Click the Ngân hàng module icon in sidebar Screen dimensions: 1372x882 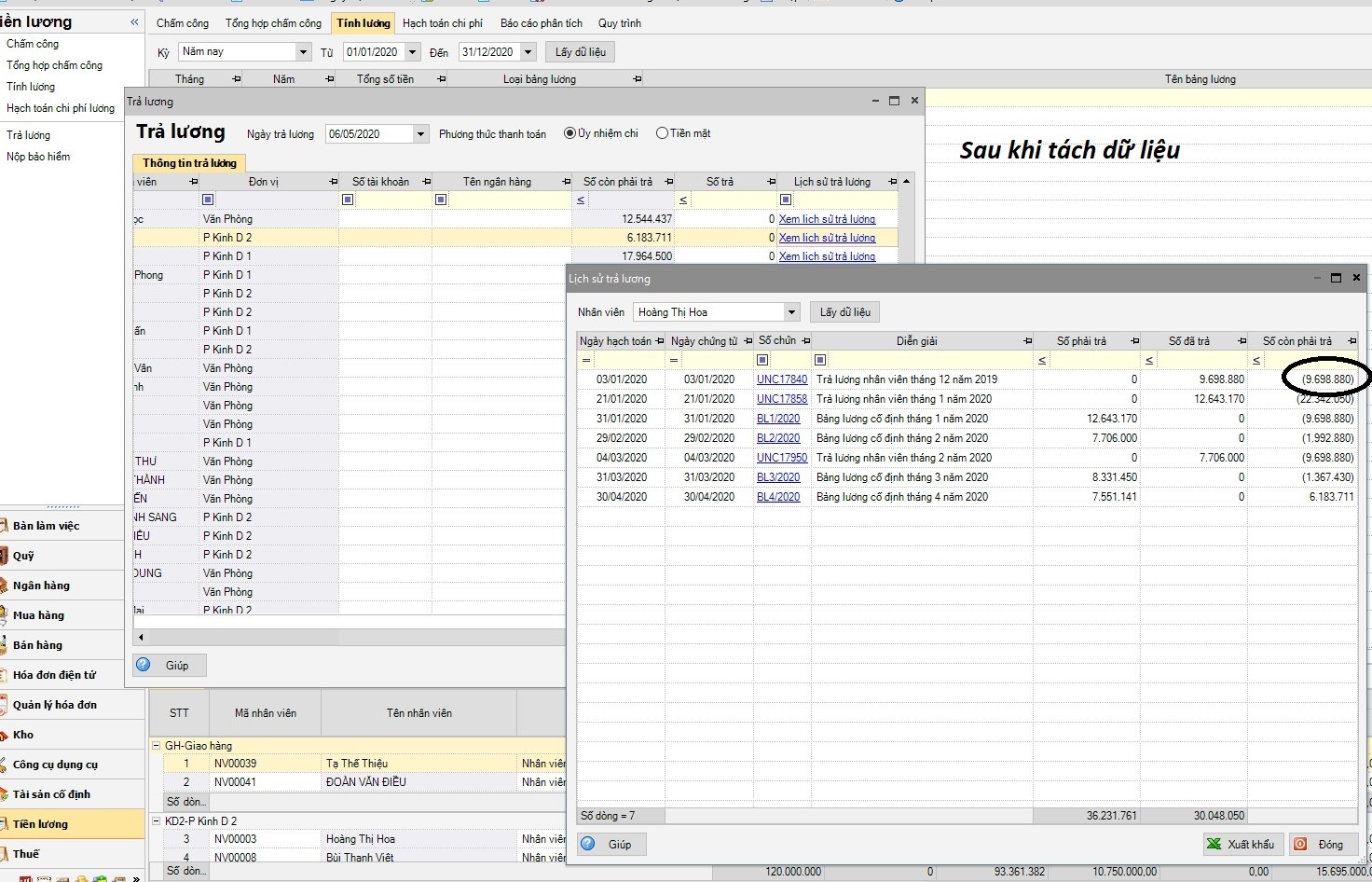[x=5, y=586]
